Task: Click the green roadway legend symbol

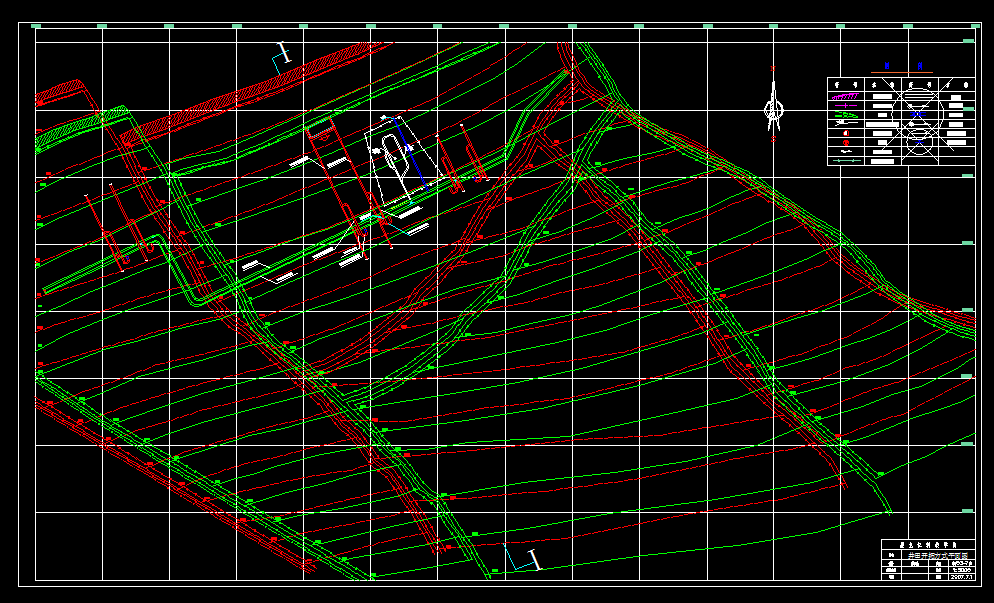Action: pyautogui.click(x=846, y=115)
